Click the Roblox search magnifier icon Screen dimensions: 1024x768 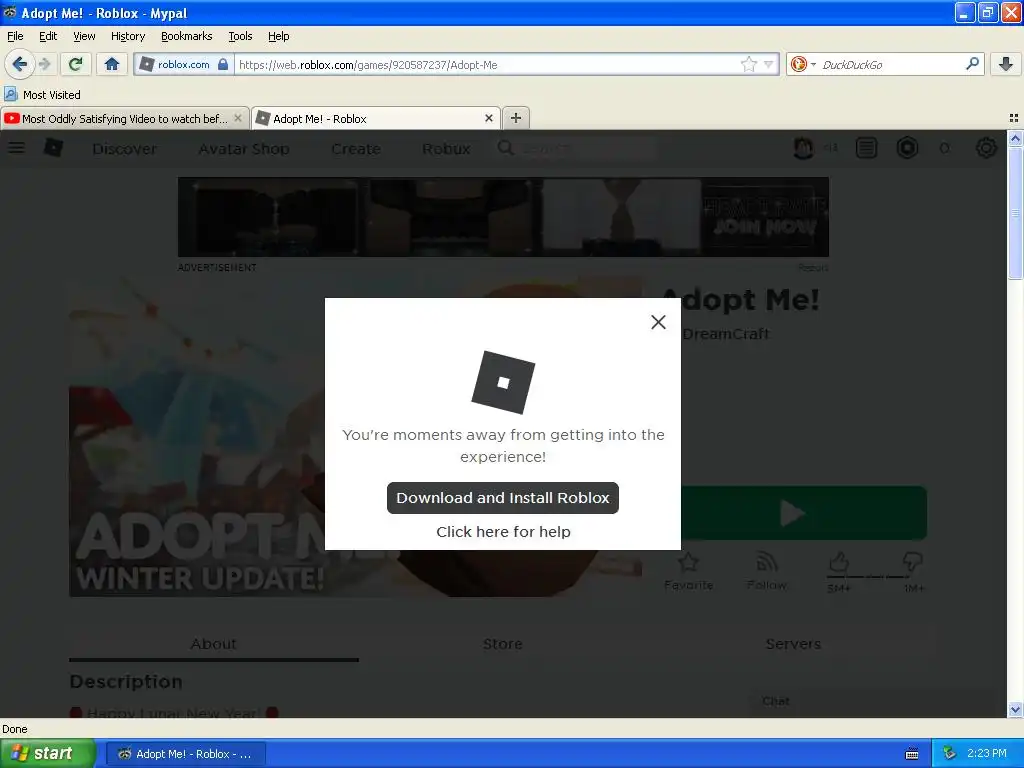coord(505,148)
